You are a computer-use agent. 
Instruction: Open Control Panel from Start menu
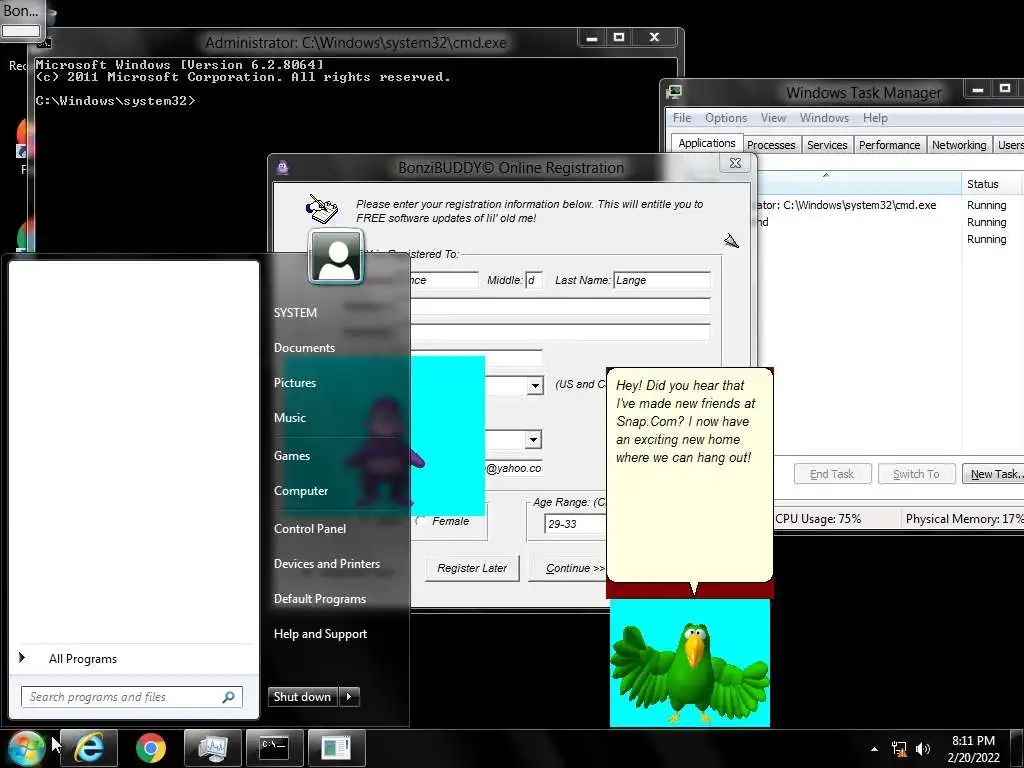click(310, 528)
